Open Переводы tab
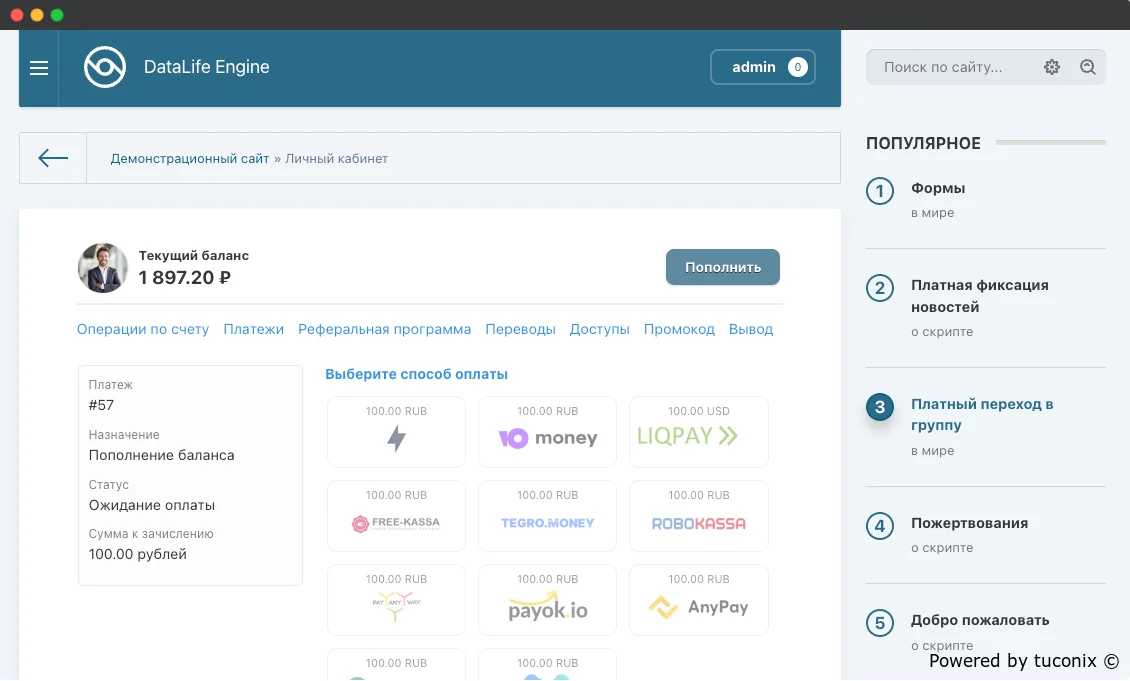1130x681 pixels. (520, 329)
